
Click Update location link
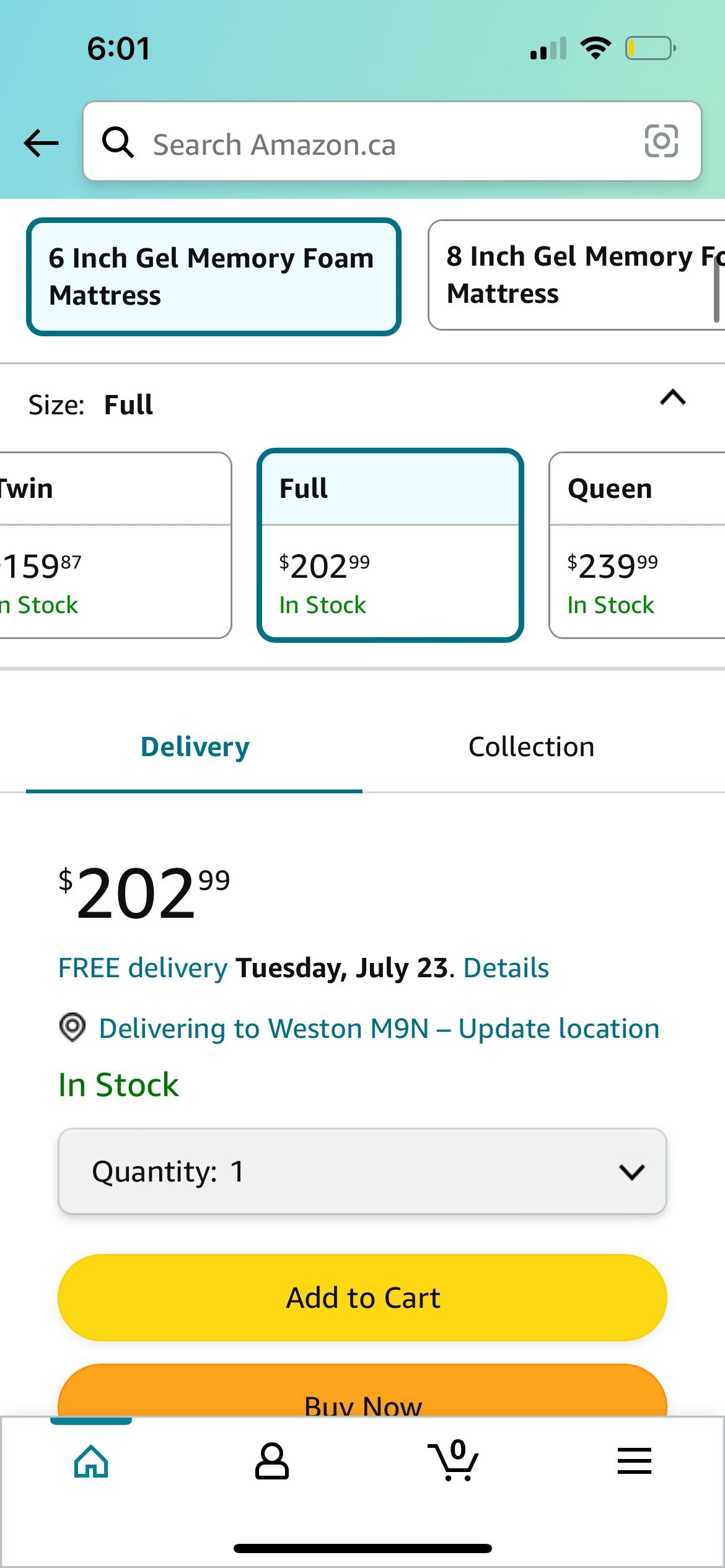pyautogui.click(x=558, y=1029)
